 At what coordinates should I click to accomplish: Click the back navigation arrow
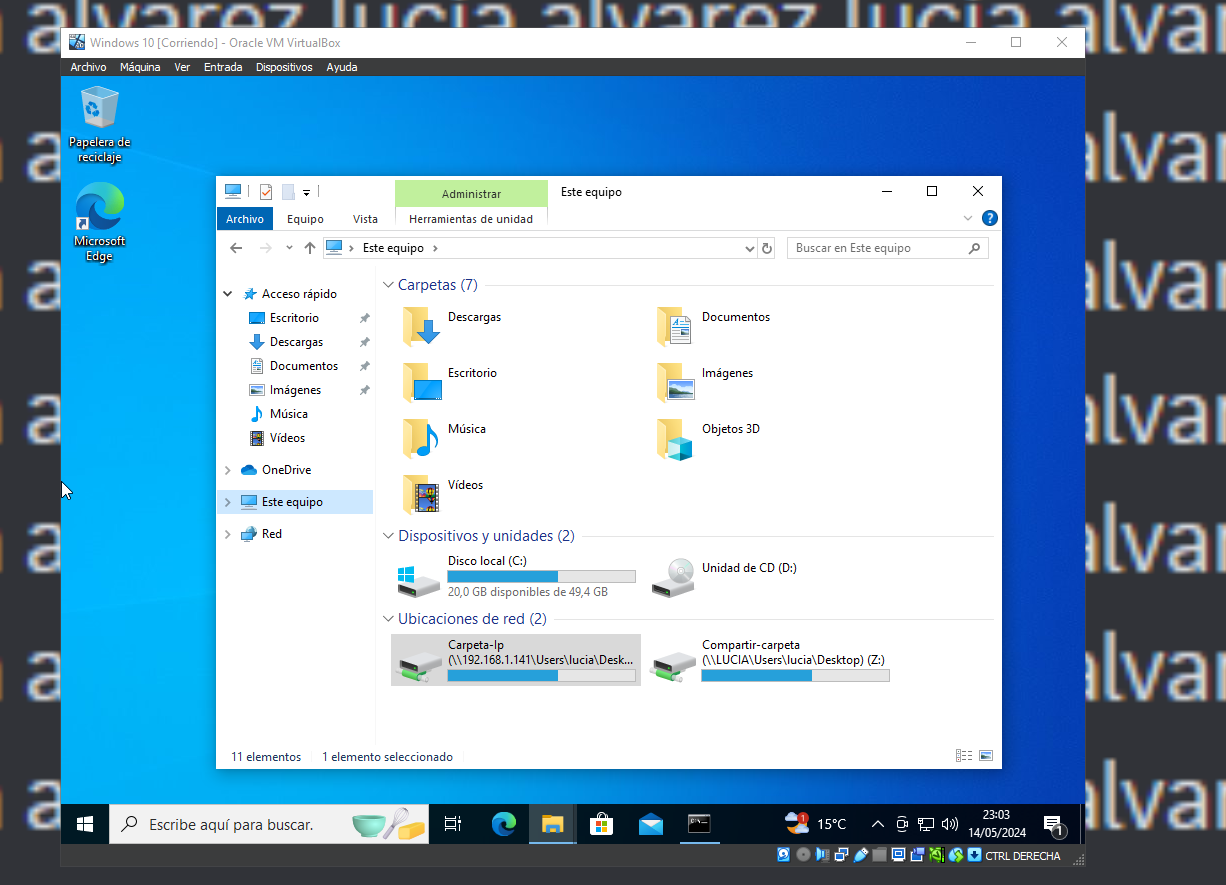coord(236,247)
